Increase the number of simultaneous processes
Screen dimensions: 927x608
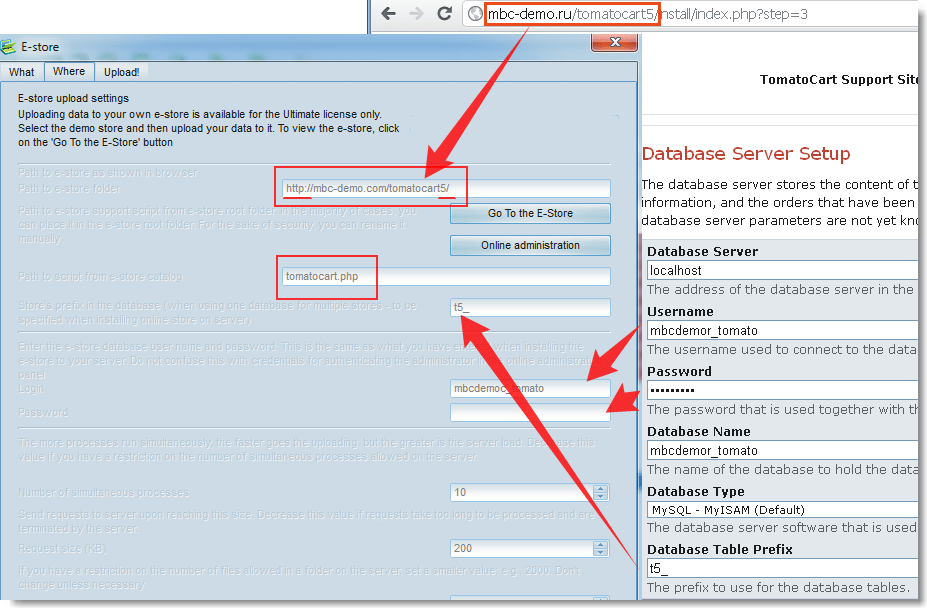[x=600, y=488]
